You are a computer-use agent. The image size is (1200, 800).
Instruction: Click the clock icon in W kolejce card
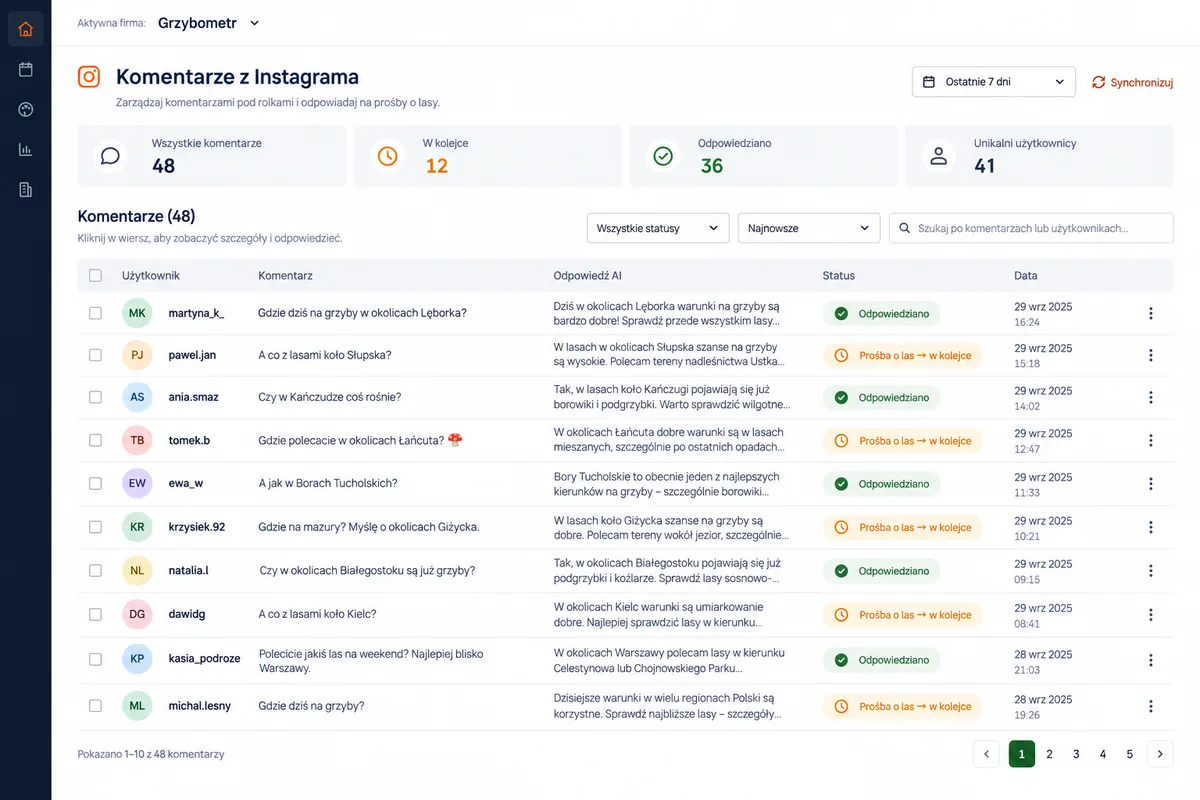coord(387,156)
